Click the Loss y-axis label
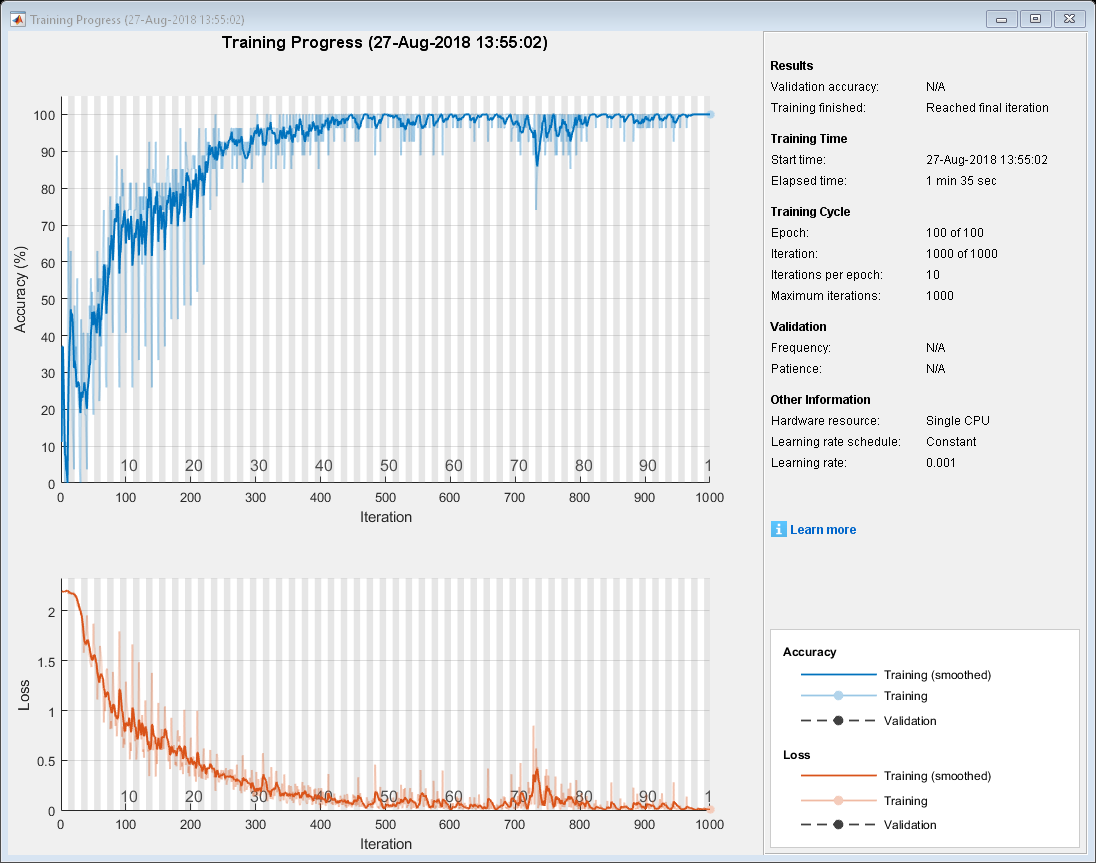Viewport: 1096px width, 863px height. [x=24, y=695]
